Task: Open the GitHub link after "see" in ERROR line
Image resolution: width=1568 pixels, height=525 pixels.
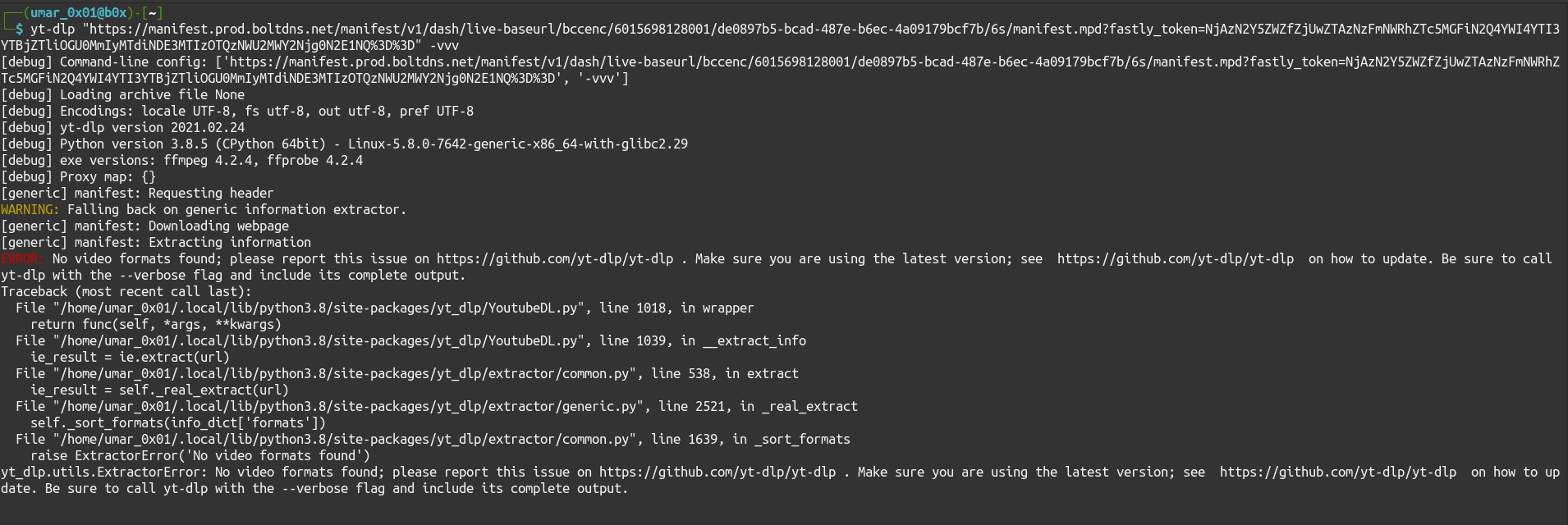Action: pos(1175,259)
